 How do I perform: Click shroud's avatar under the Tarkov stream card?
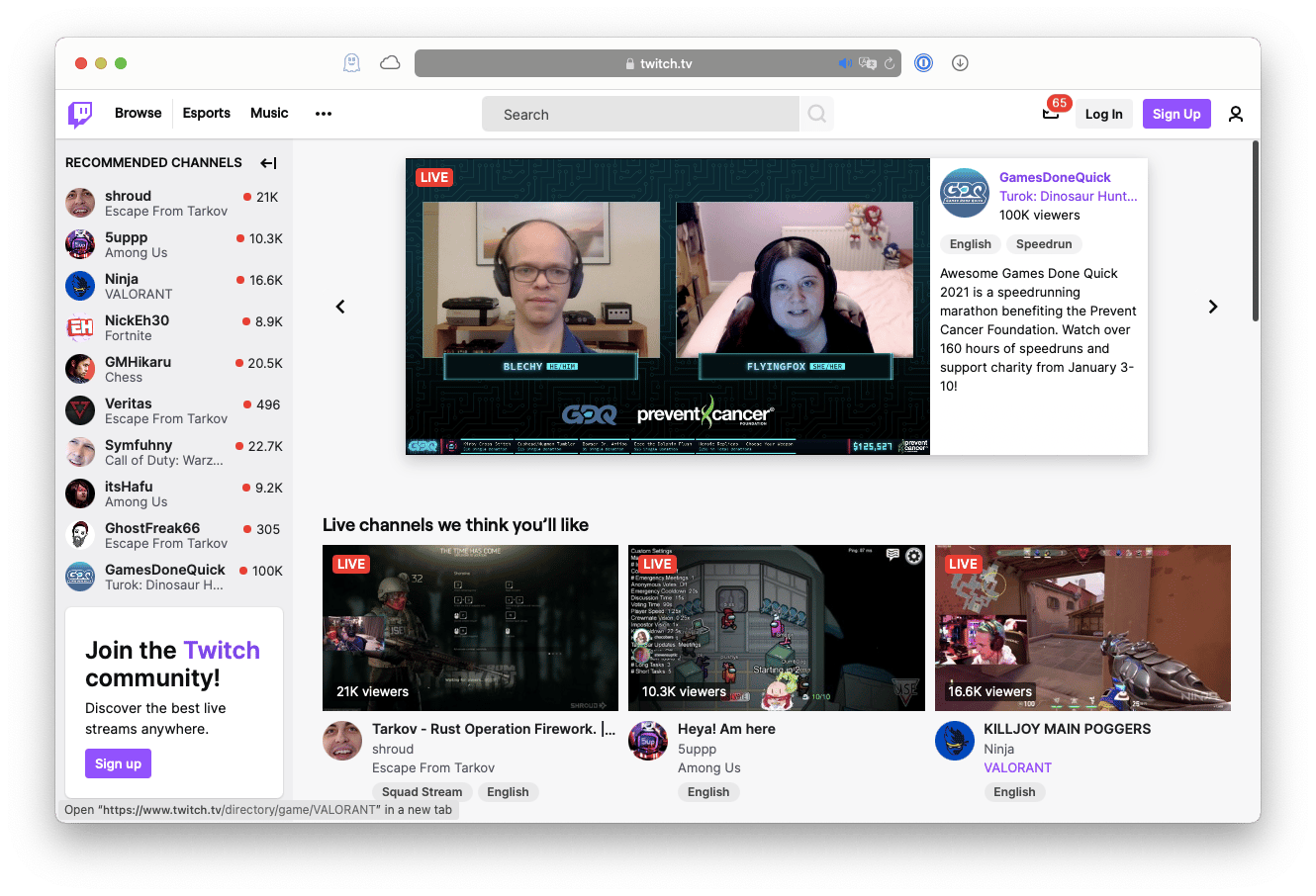pyautogui.click(x=342, y=741)
